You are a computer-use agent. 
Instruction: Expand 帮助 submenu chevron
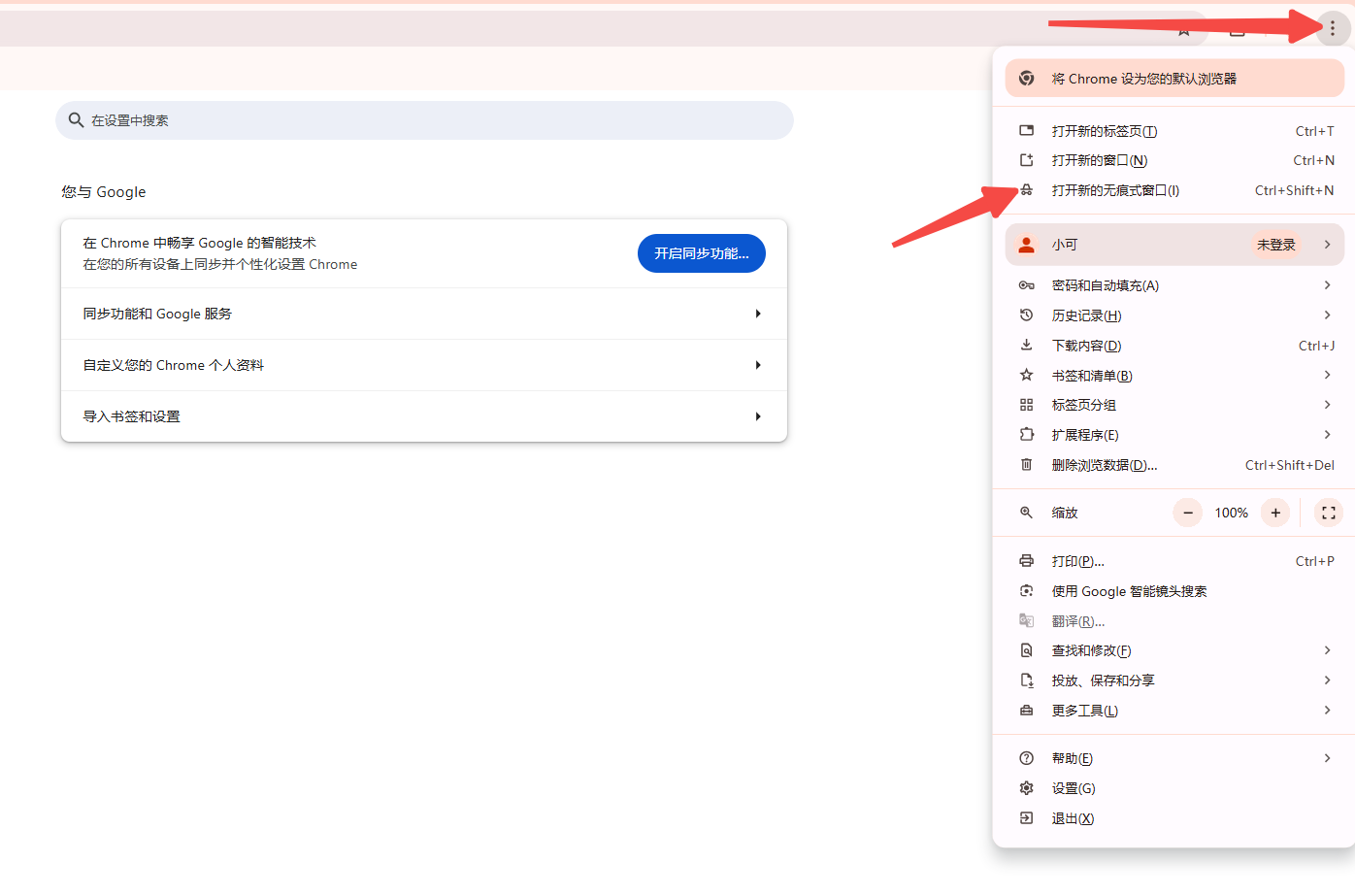pyautogui.click(x=1327, y=758)
